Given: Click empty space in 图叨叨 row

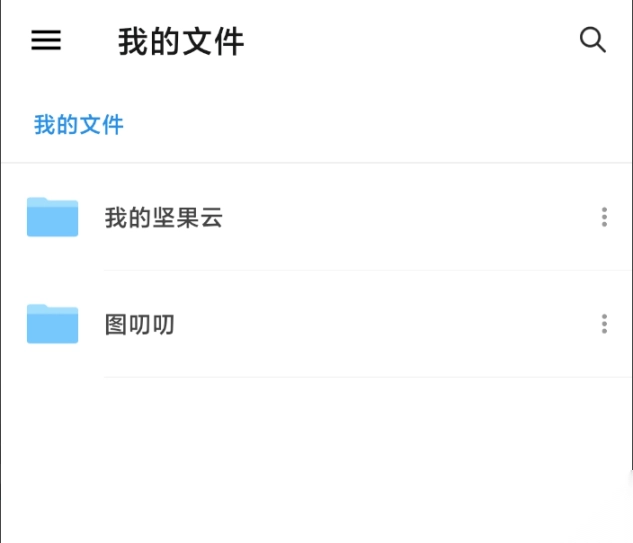Looking at the screenshot, I should (400, 324).
